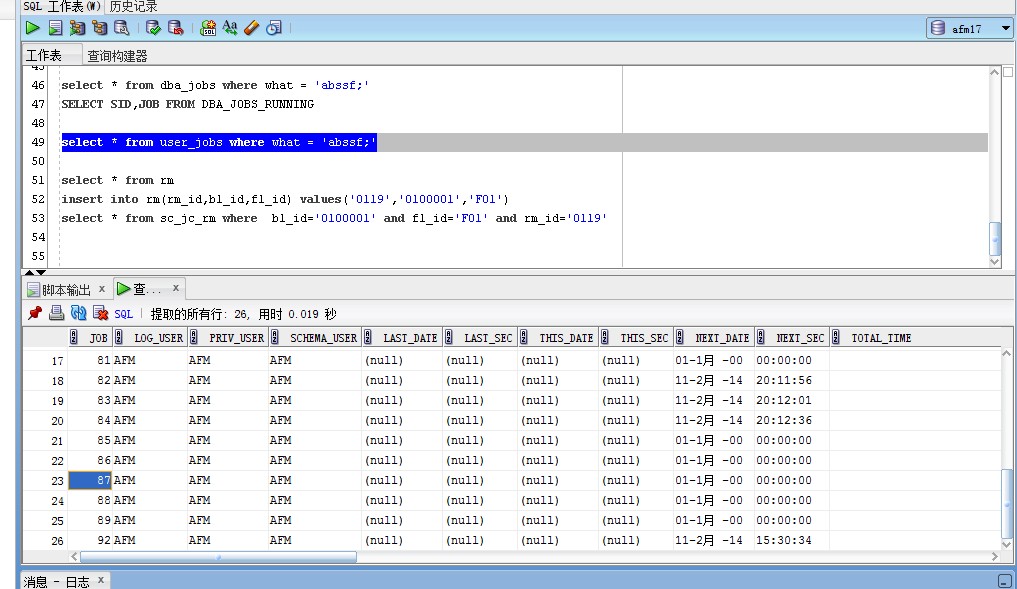The image size is (1017, 589).
Task: Switch to the 查询构建器 tab
Action: (117, 56)
